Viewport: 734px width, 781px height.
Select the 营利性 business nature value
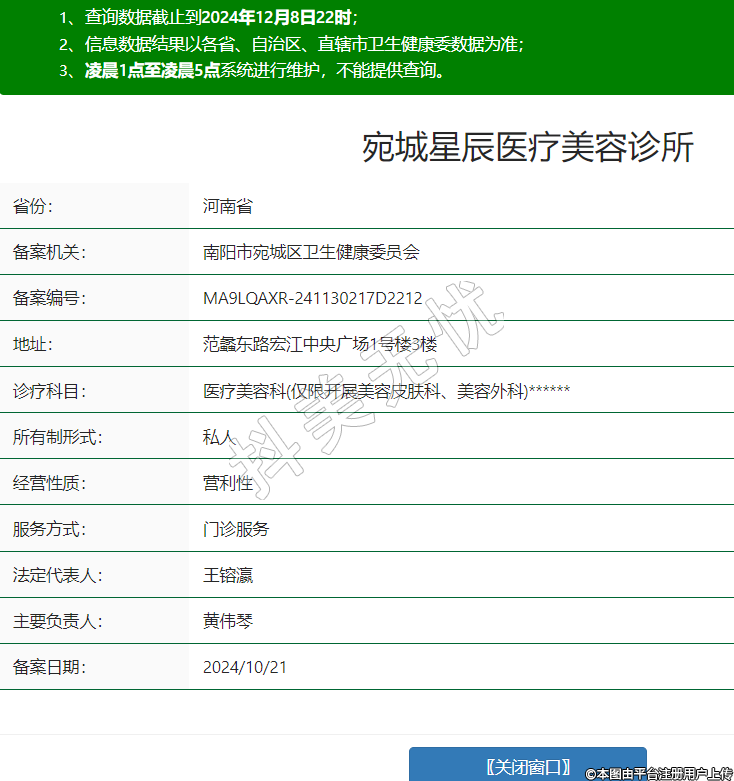(x=227, y=483)
